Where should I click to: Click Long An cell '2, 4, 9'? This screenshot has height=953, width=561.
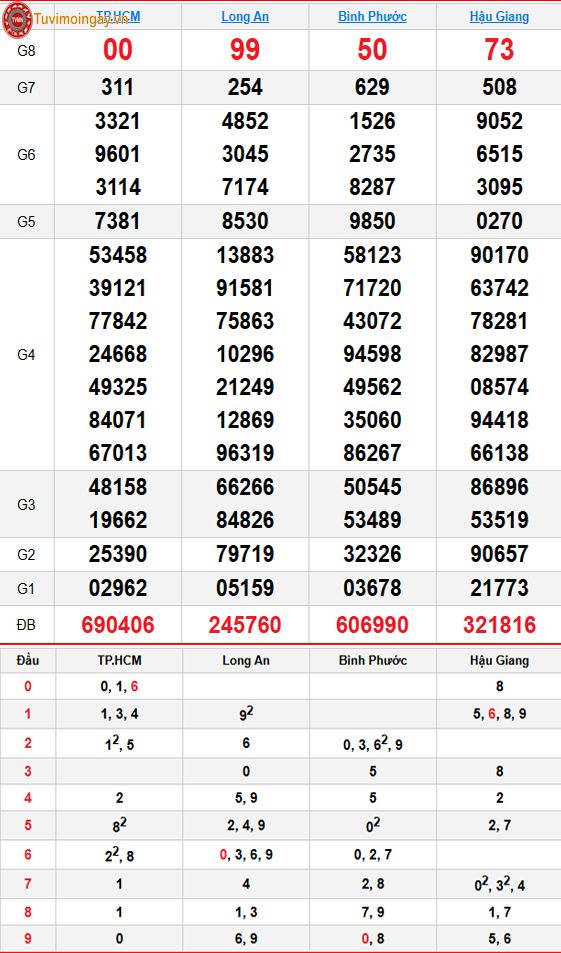246,825
